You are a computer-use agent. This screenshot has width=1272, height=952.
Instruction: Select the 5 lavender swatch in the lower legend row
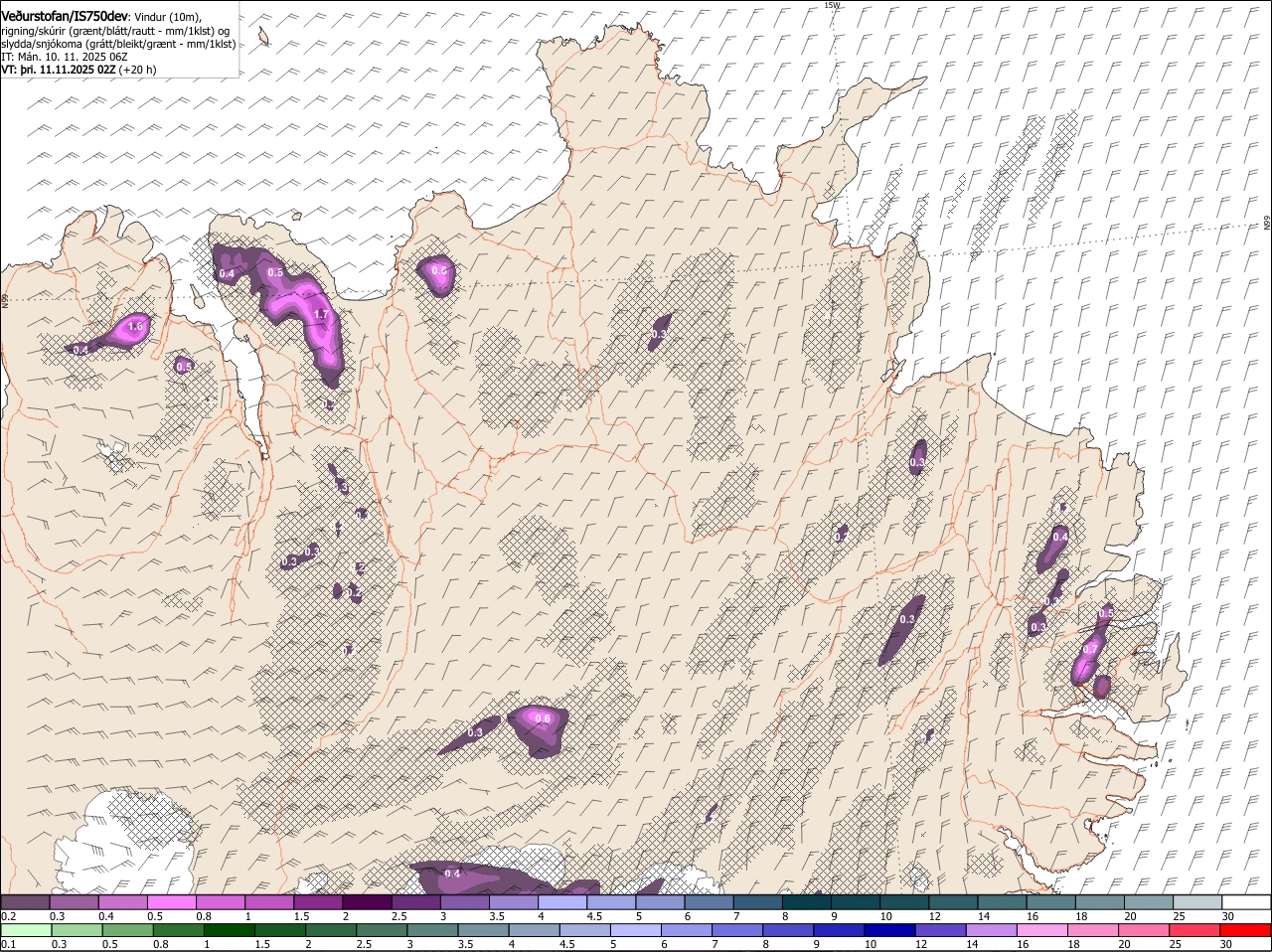click(x=637, y=930)
